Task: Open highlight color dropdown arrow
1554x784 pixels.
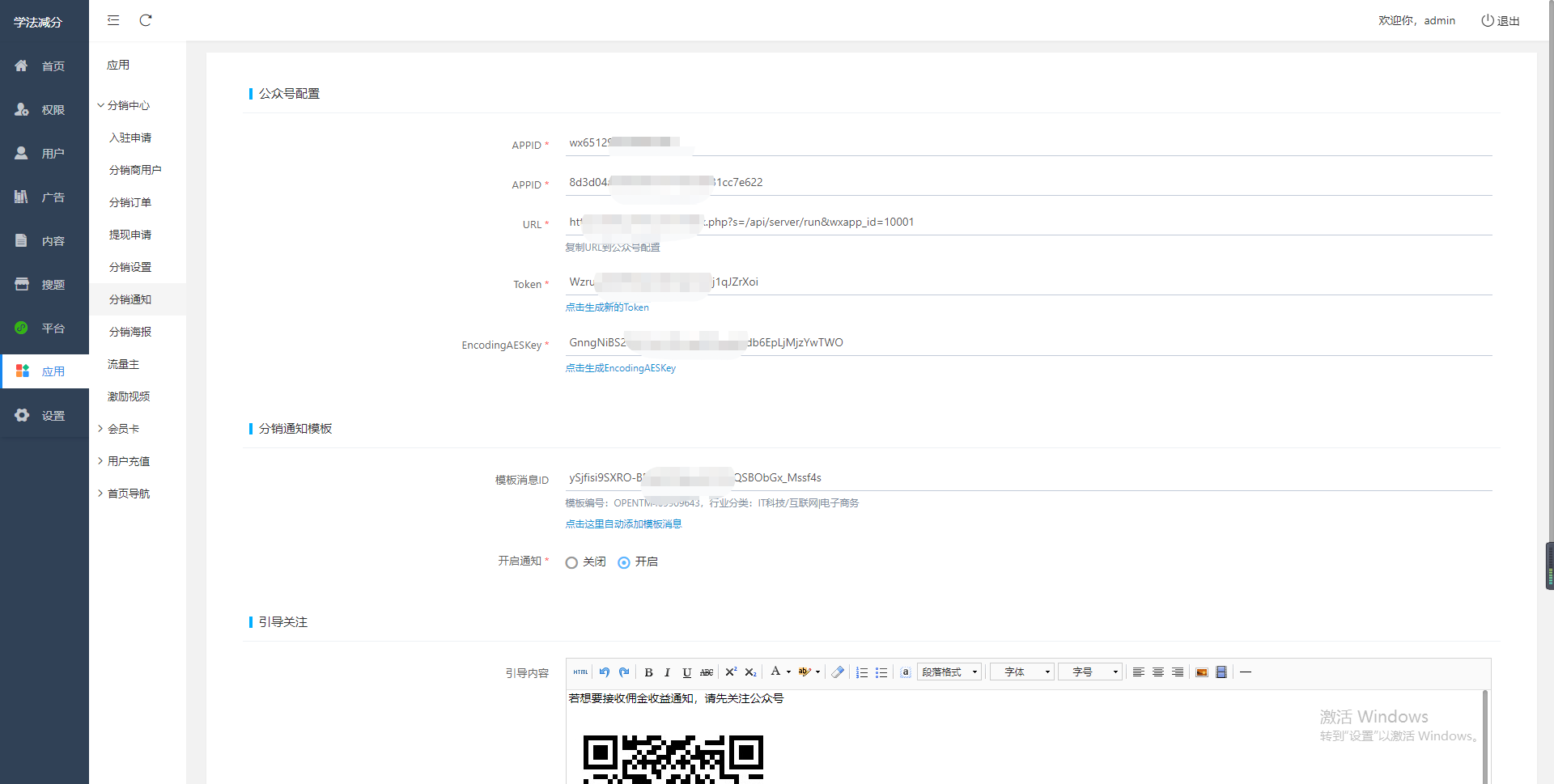Action: point(817,672)
